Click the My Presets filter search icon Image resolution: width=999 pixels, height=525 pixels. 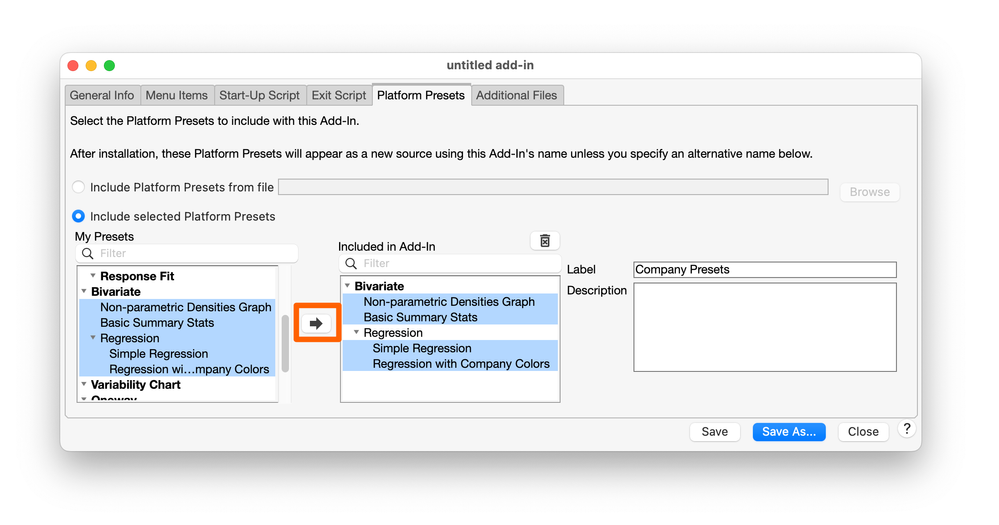tap(88, 254)
